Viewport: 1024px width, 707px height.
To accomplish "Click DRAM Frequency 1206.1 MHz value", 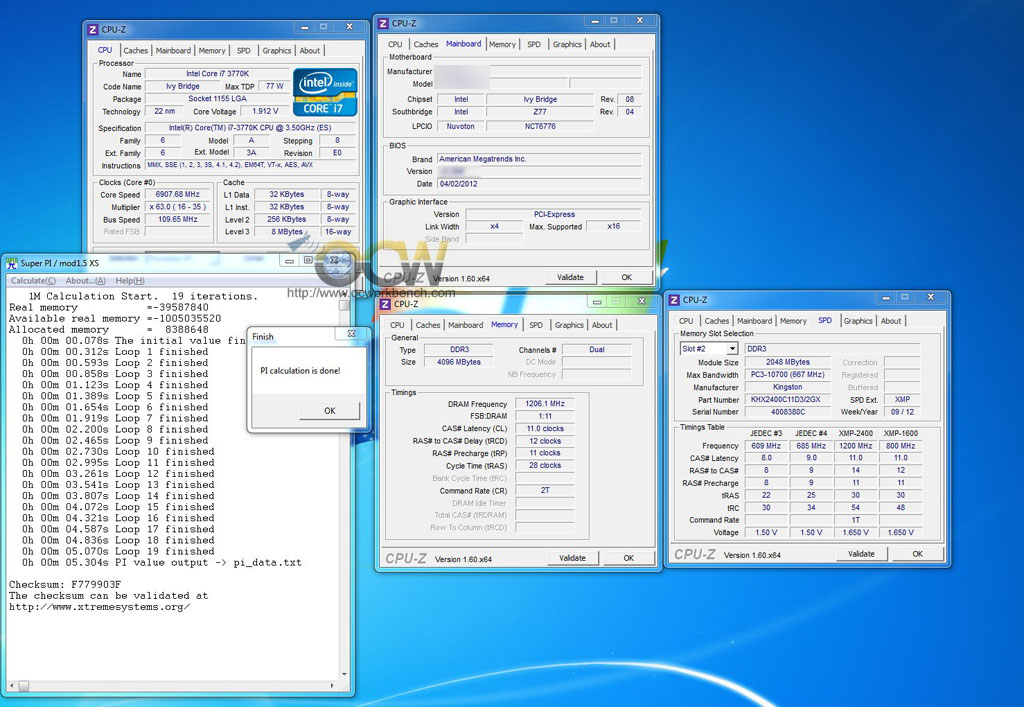I will pos(545,404).
